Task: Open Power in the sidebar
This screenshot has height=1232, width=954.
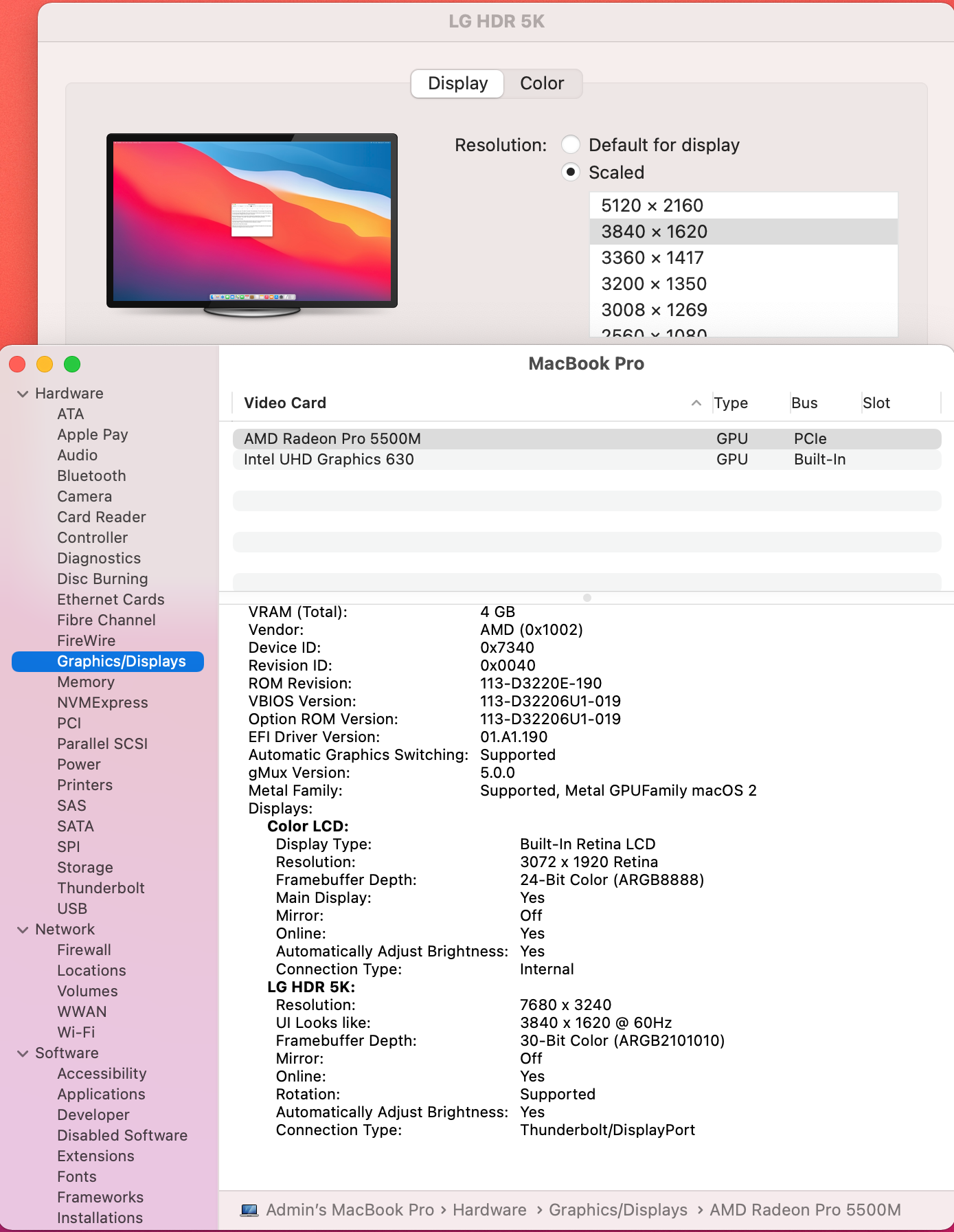Action: click(79, 765)
